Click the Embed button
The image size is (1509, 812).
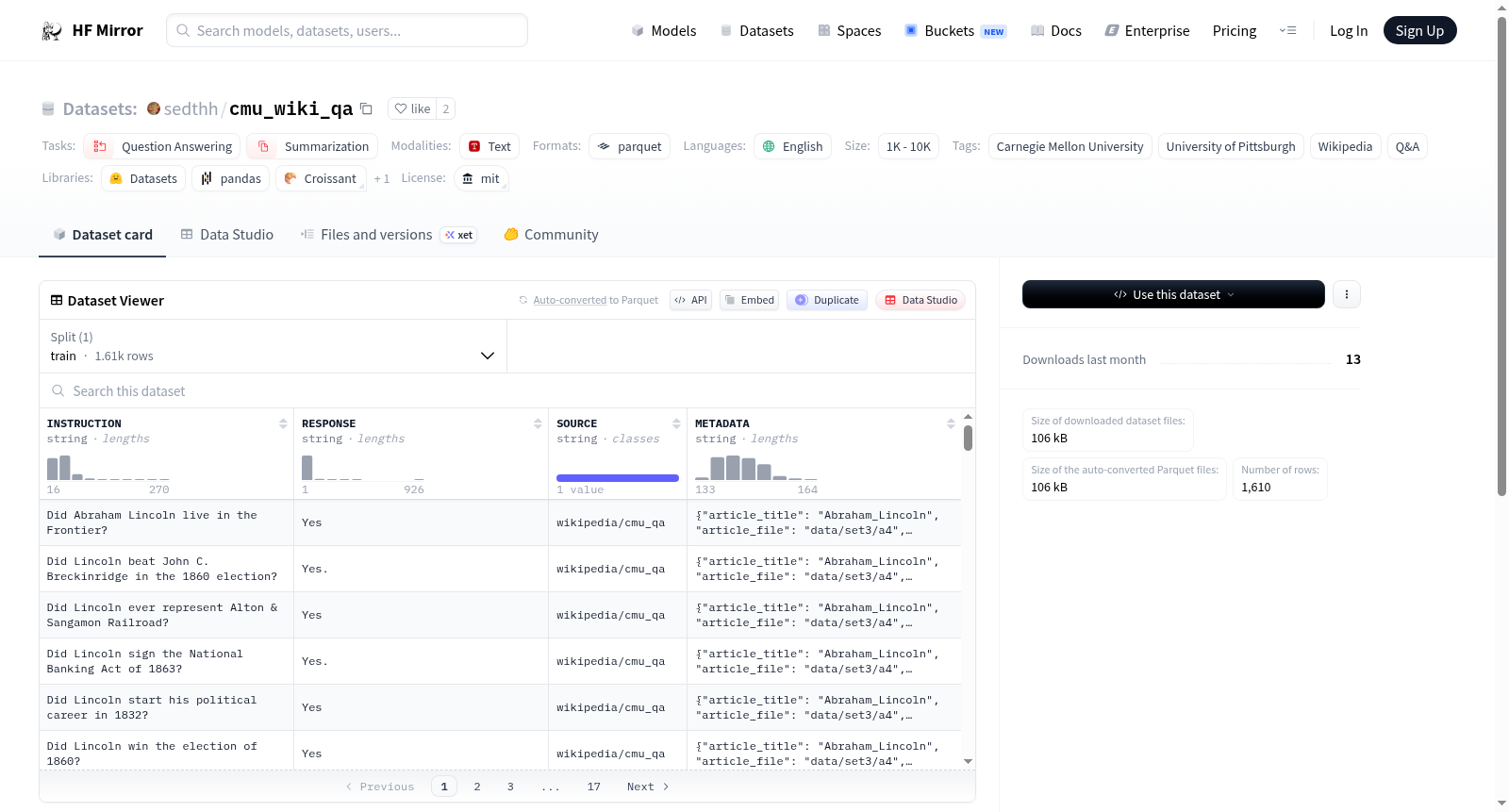(x=749, y=300)
